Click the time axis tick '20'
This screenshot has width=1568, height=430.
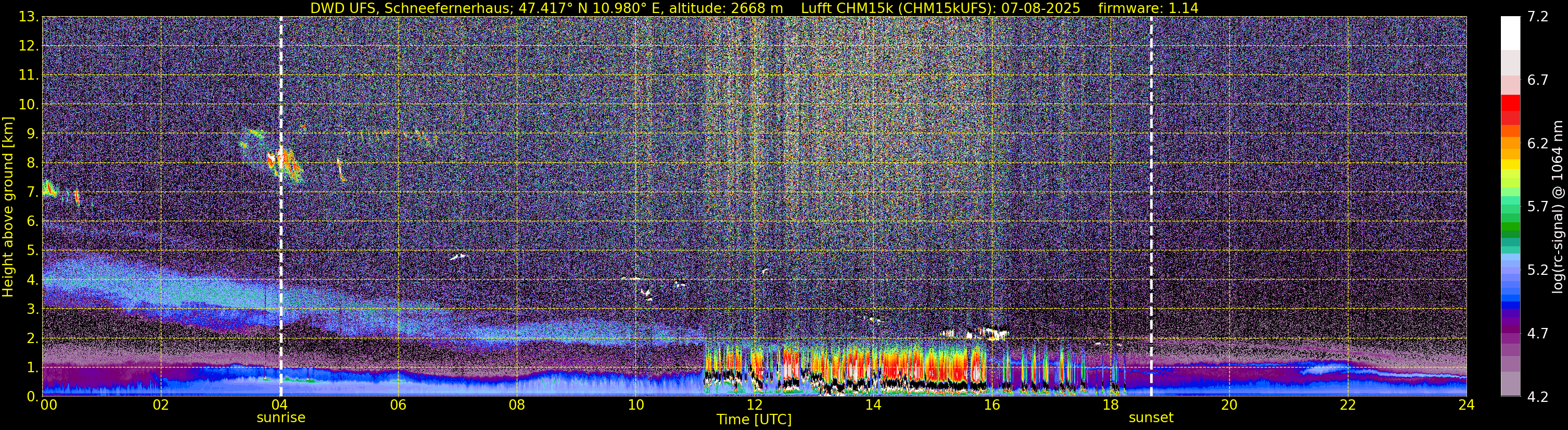pos(1229,404)
